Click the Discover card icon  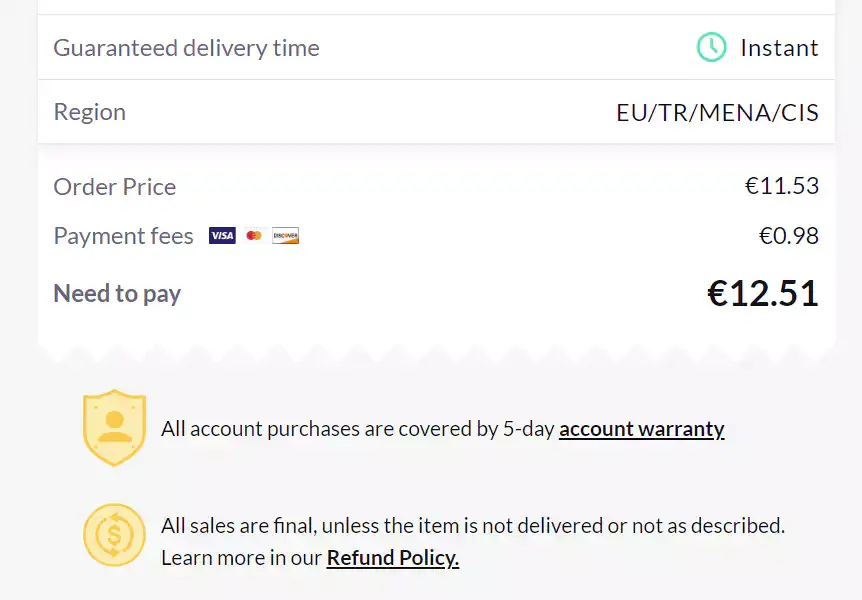pos(286,236)
